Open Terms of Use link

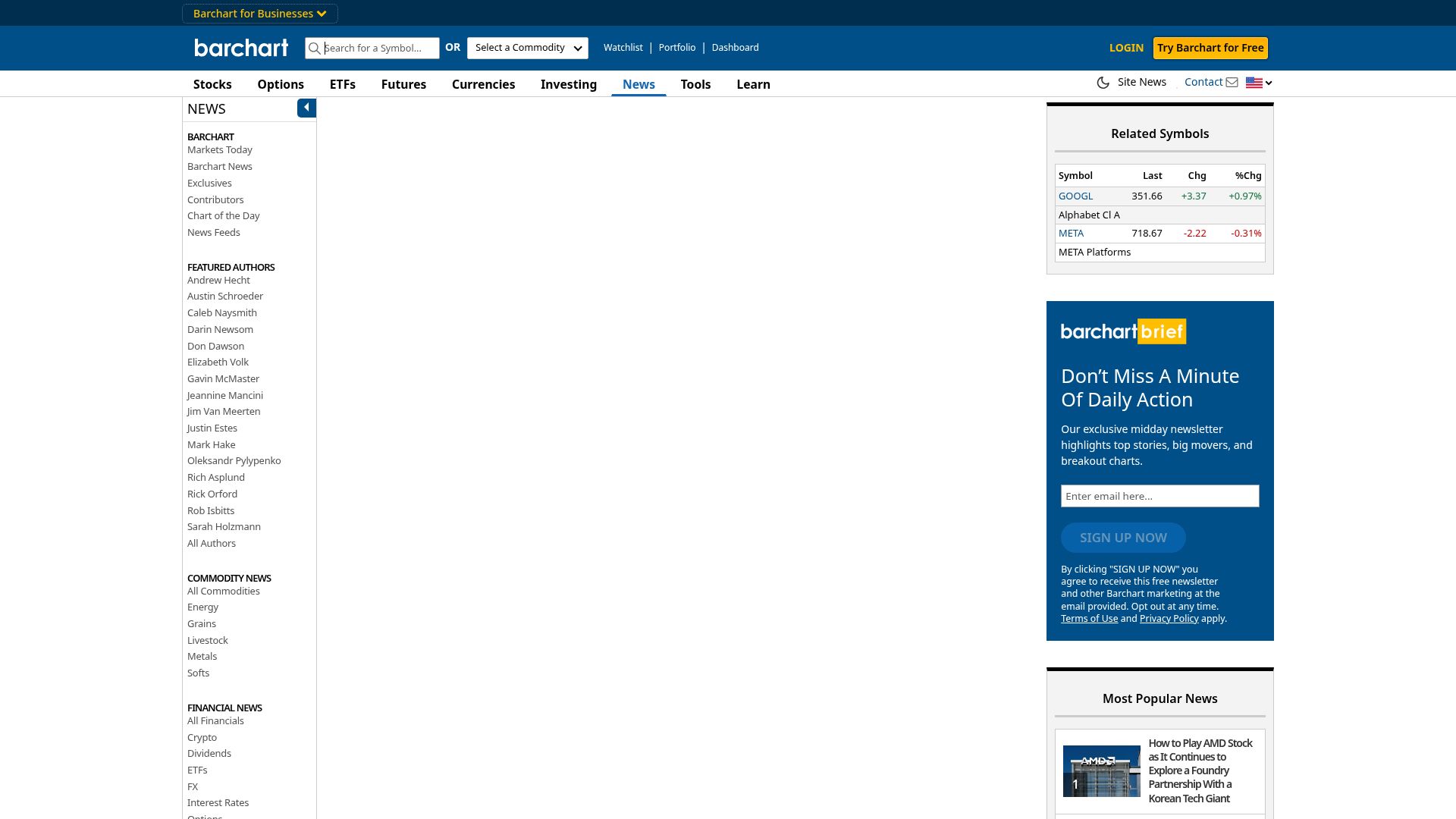1089,619
